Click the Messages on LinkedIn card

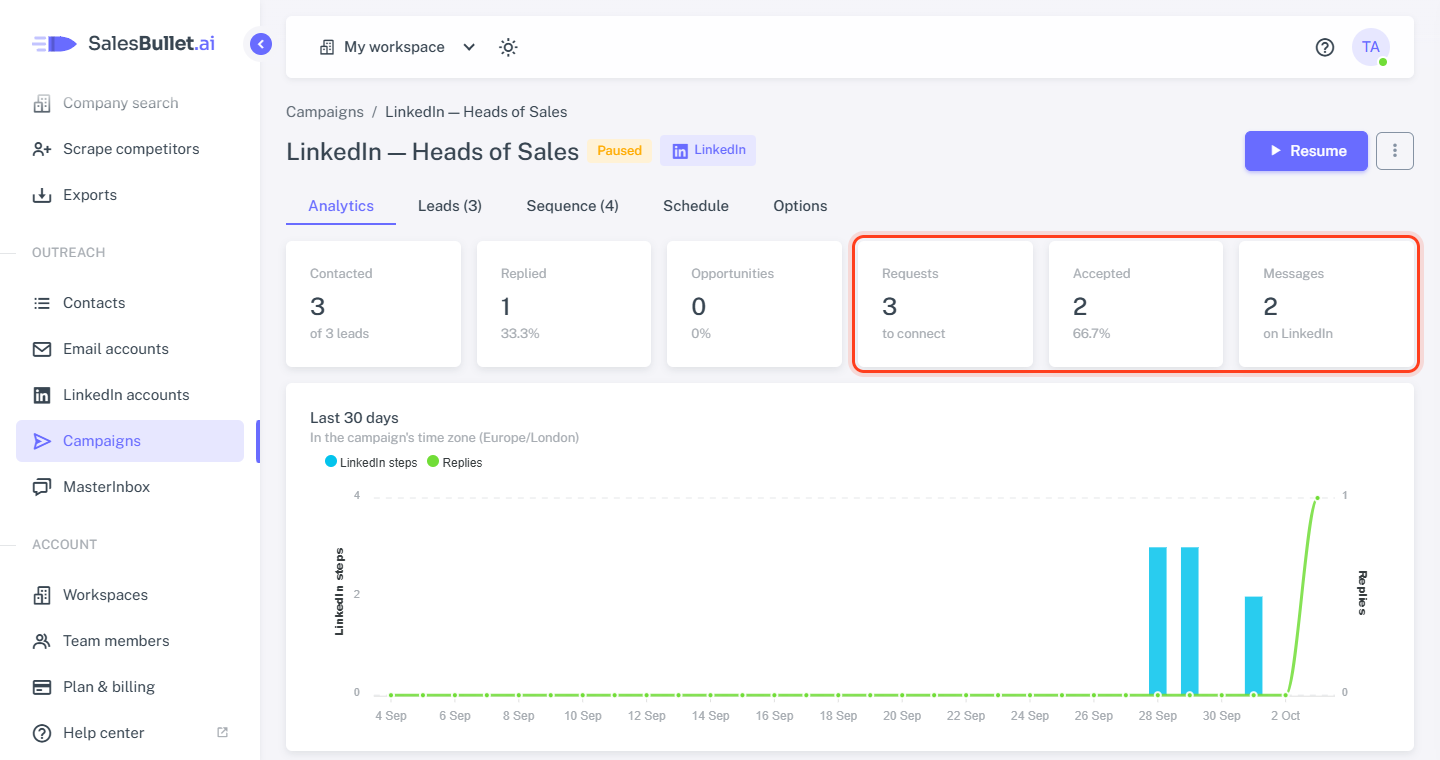coord(1326,304)
